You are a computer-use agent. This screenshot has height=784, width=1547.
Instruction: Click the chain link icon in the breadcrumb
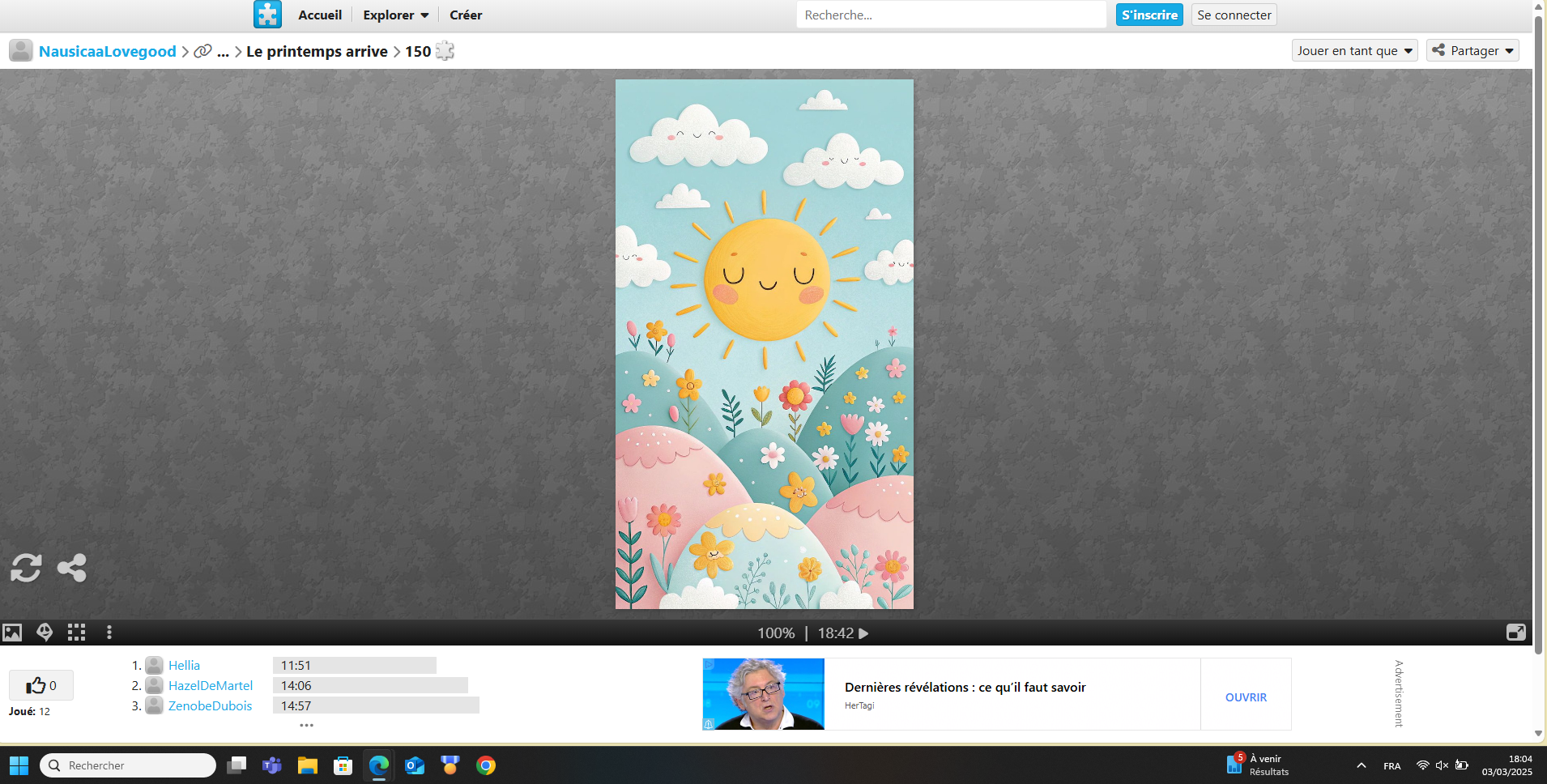click(202, 51)
